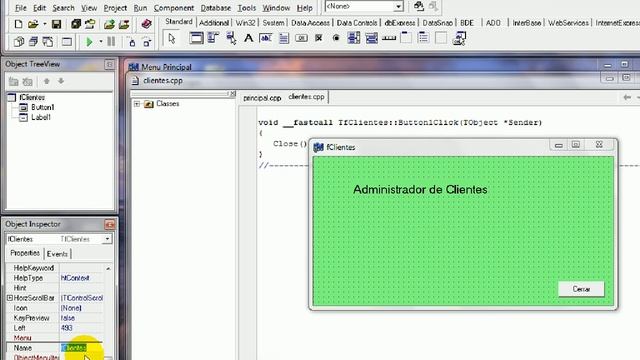Open the principal.cpp editor tab
The width and height of the screenshot is (640, 360).
(x=262, y=98)
